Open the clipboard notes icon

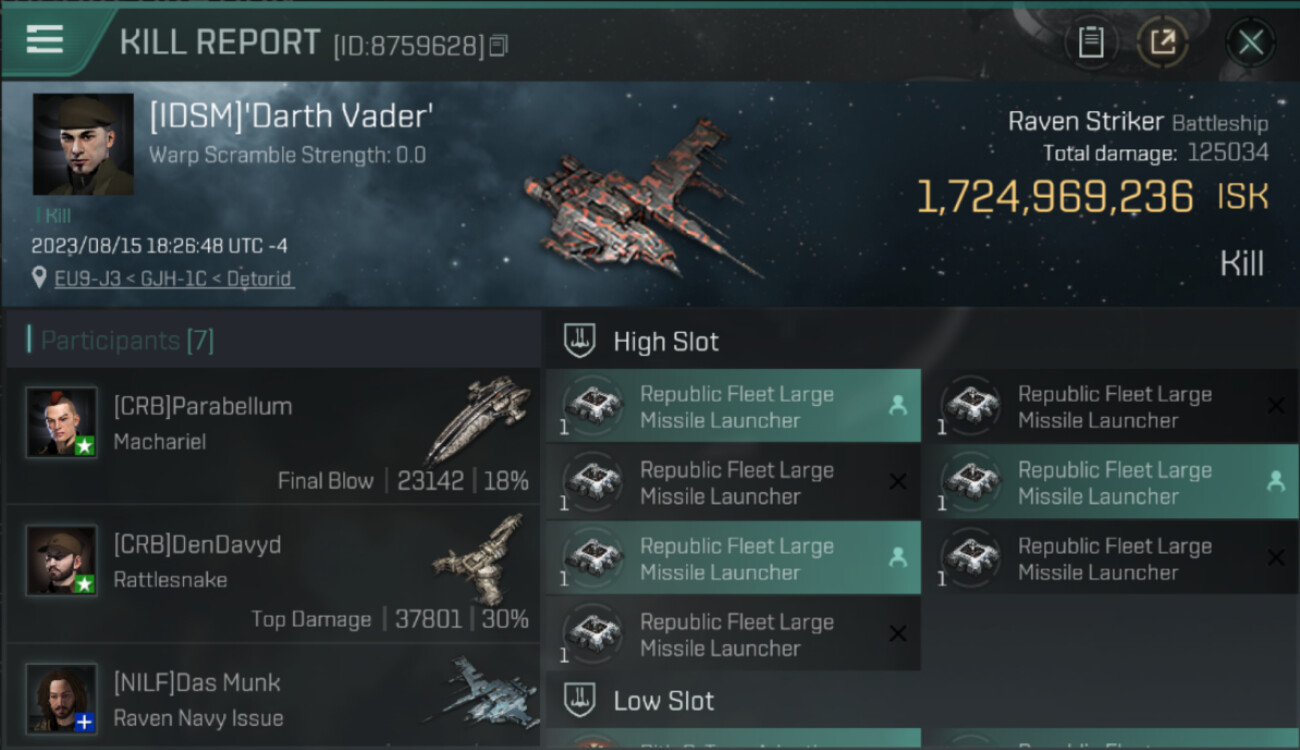1091,42
